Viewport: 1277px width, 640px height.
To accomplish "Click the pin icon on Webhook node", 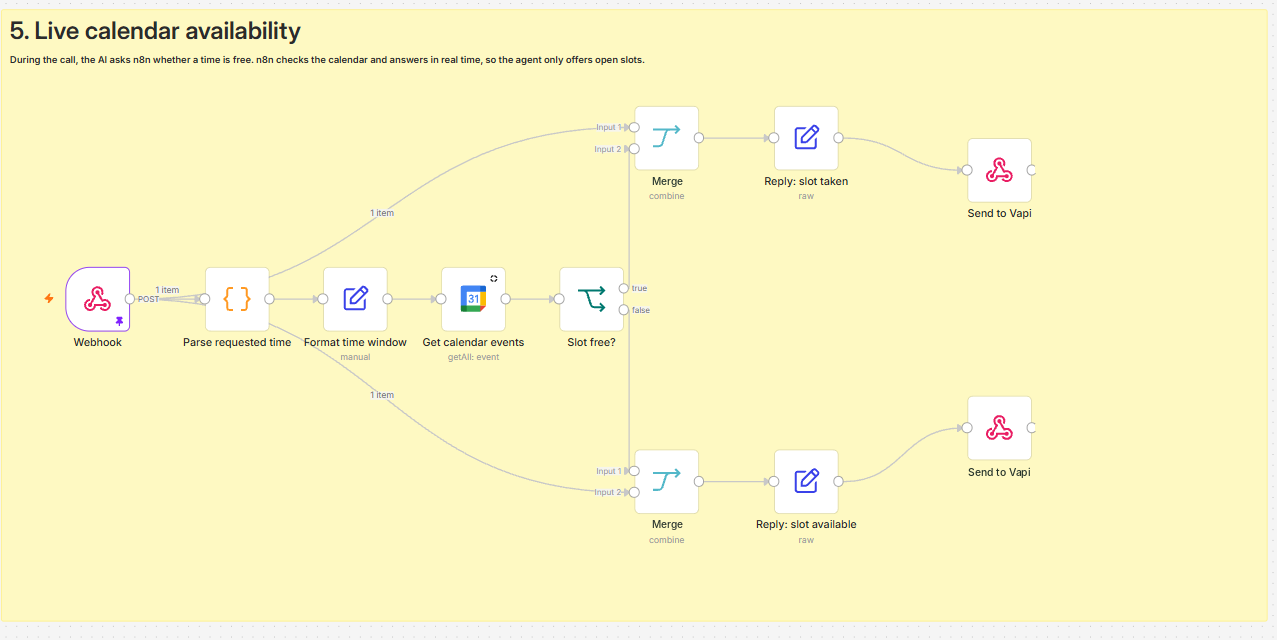I will 120,321.
